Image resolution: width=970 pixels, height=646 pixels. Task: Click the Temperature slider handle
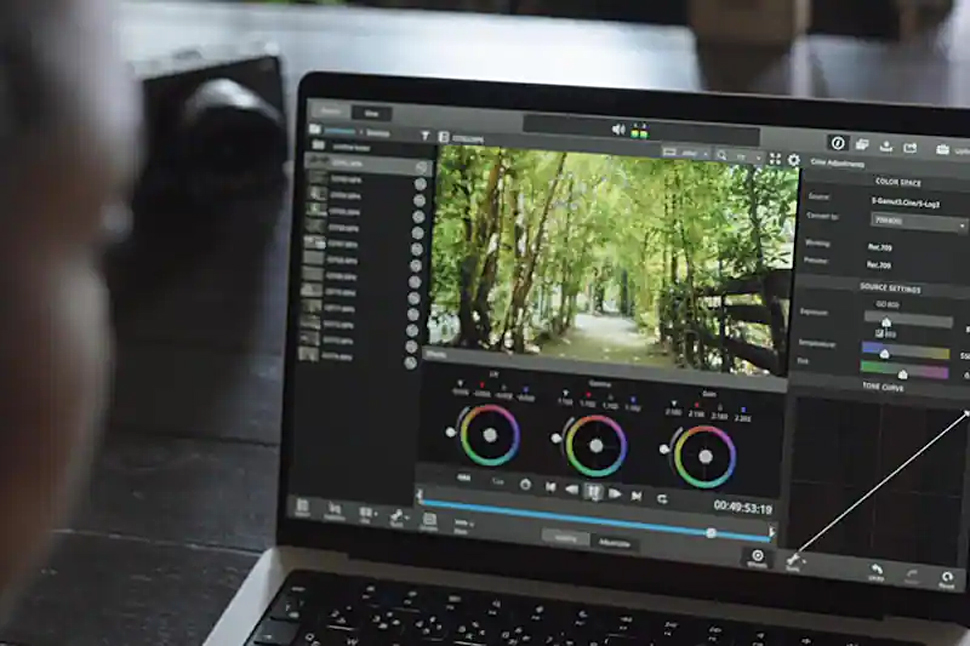[885, 353]
